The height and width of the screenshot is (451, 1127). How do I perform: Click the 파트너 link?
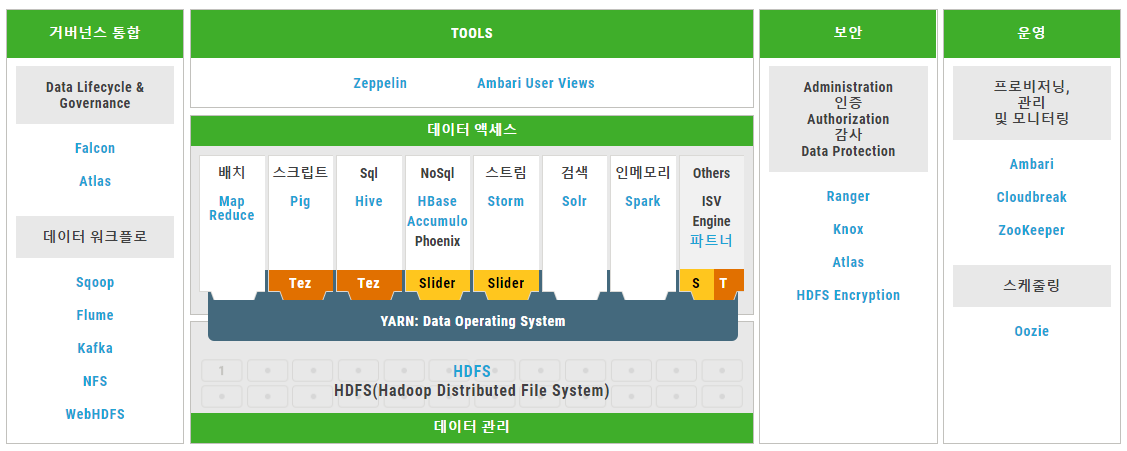point(712,241)
